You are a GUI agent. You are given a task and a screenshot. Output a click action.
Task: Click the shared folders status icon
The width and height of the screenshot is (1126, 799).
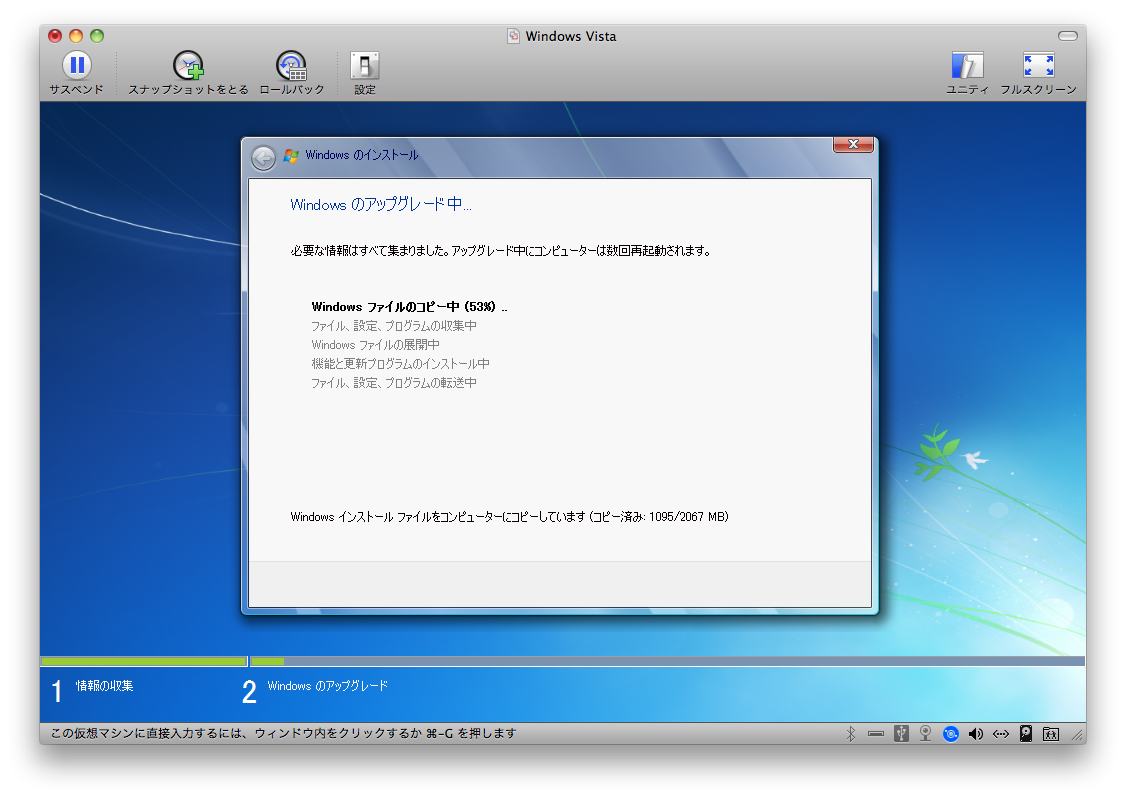1051,734
